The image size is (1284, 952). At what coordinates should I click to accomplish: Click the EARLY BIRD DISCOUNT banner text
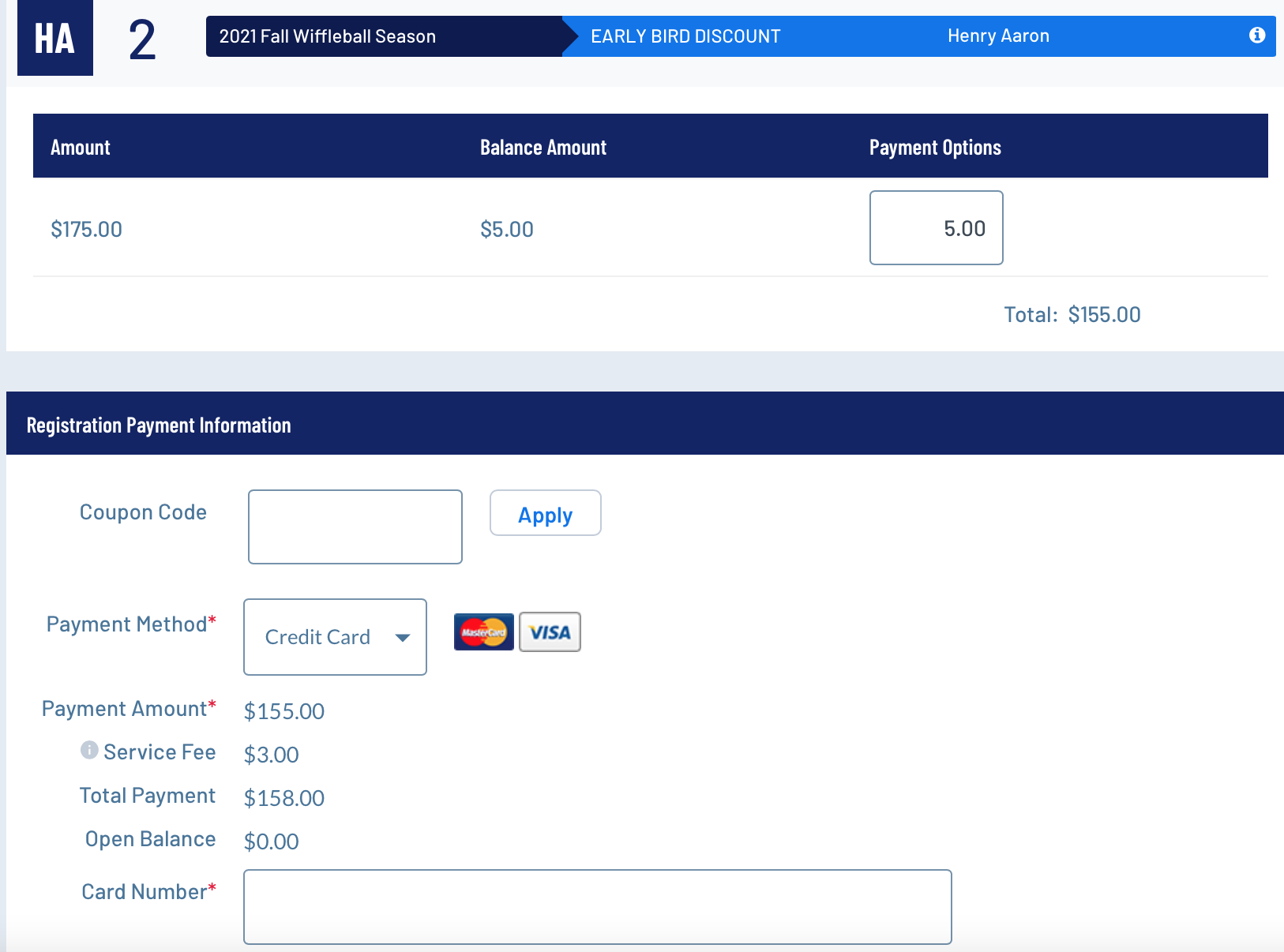(685, 36)
